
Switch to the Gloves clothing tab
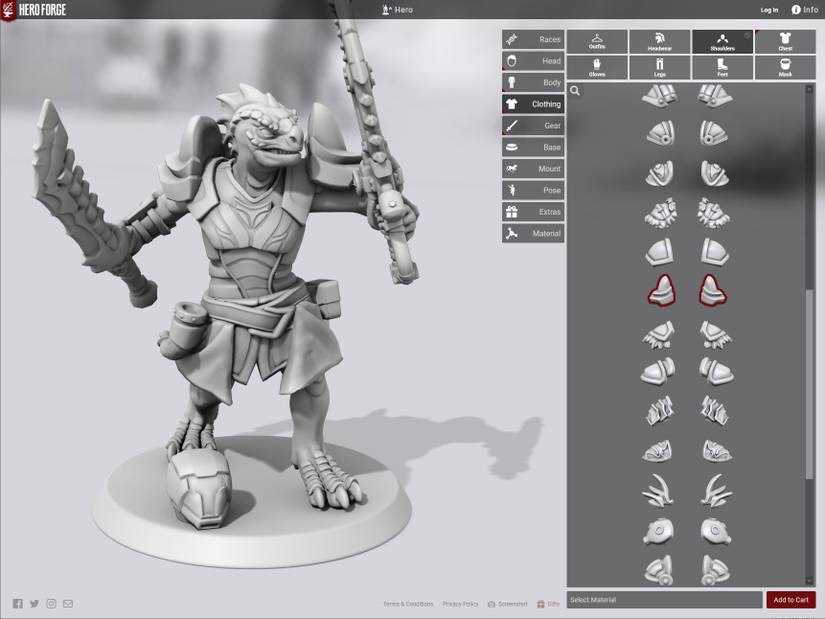[x=597, y=67]
